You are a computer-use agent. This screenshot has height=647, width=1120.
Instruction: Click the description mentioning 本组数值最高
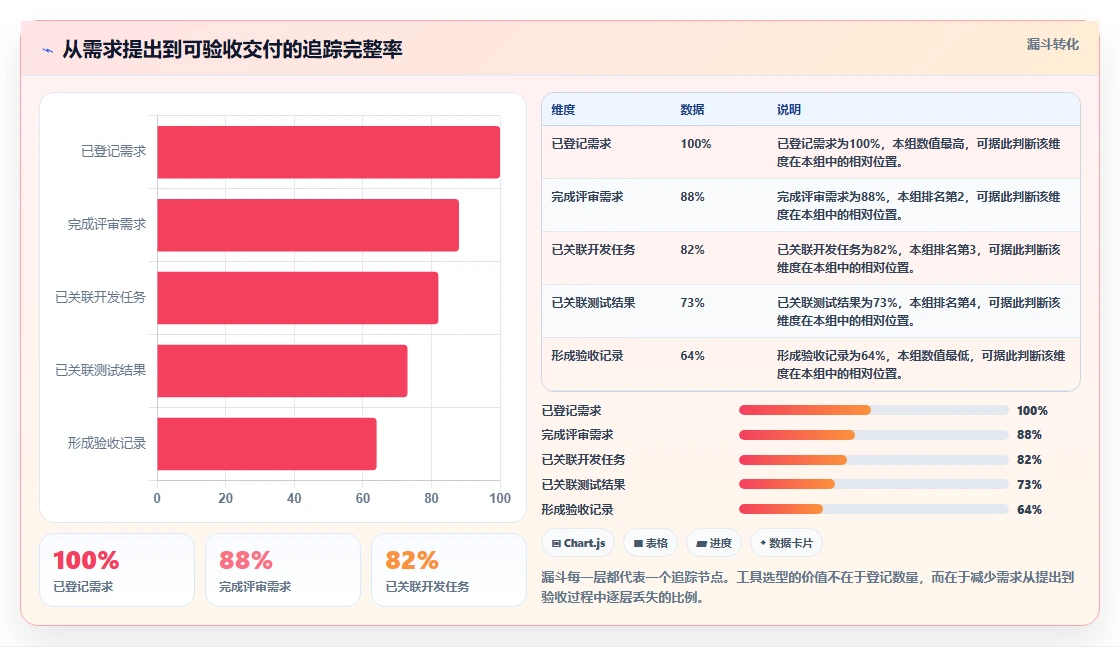(919, 152)
